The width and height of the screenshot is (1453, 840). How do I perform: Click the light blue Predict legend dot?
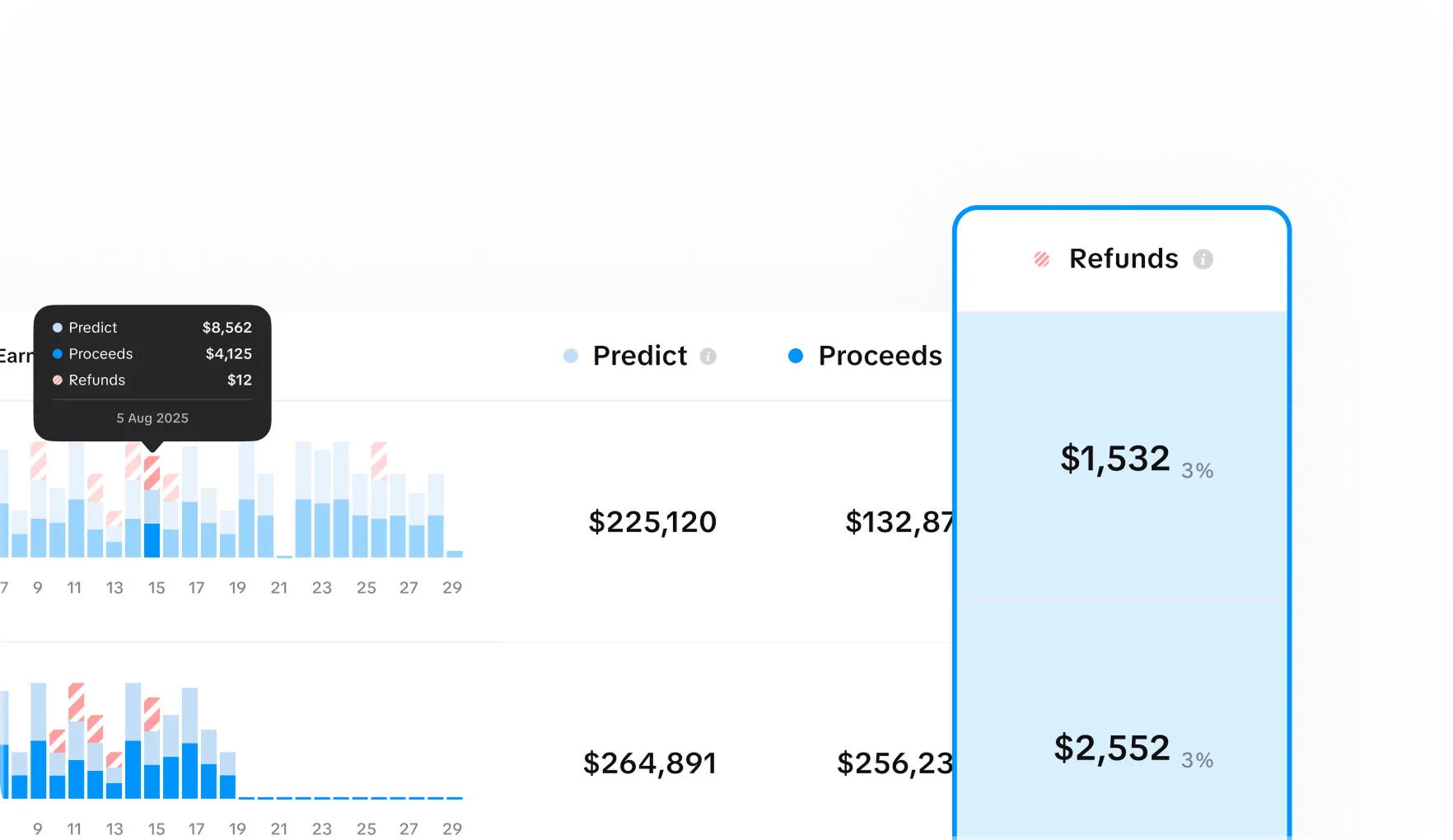pyautogui.click(x=571, y=356)
